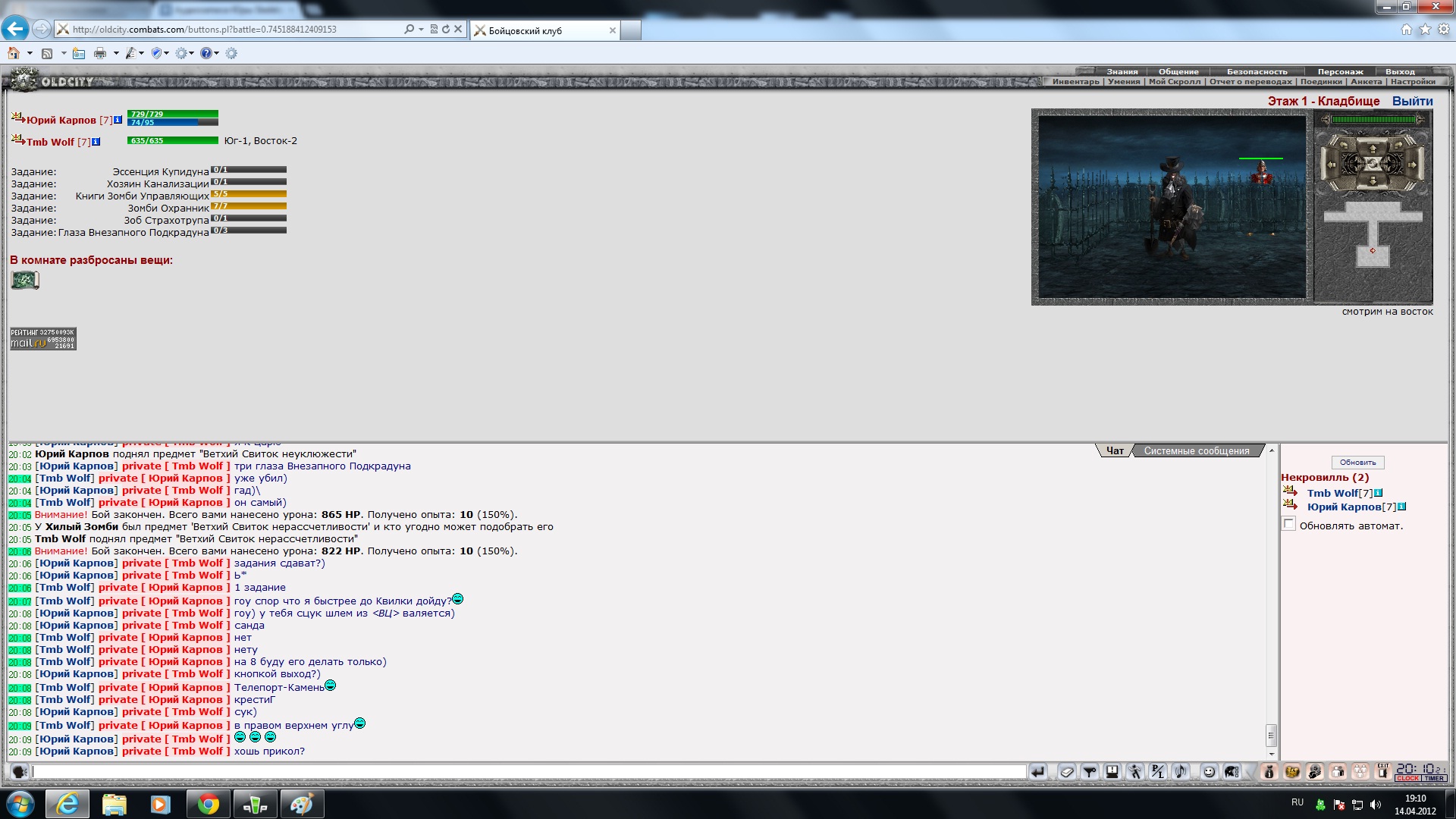Click the running man icon in chat toolbar
Viewport: 1456px width, 819px height.
coord(1135,772)
